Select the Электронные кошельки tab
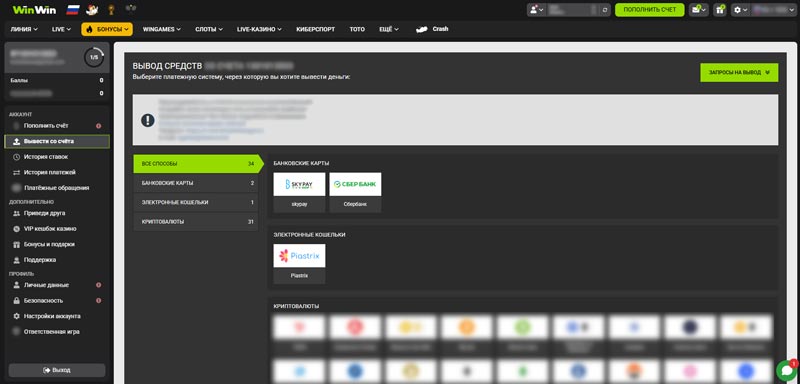 pos(195,202)
